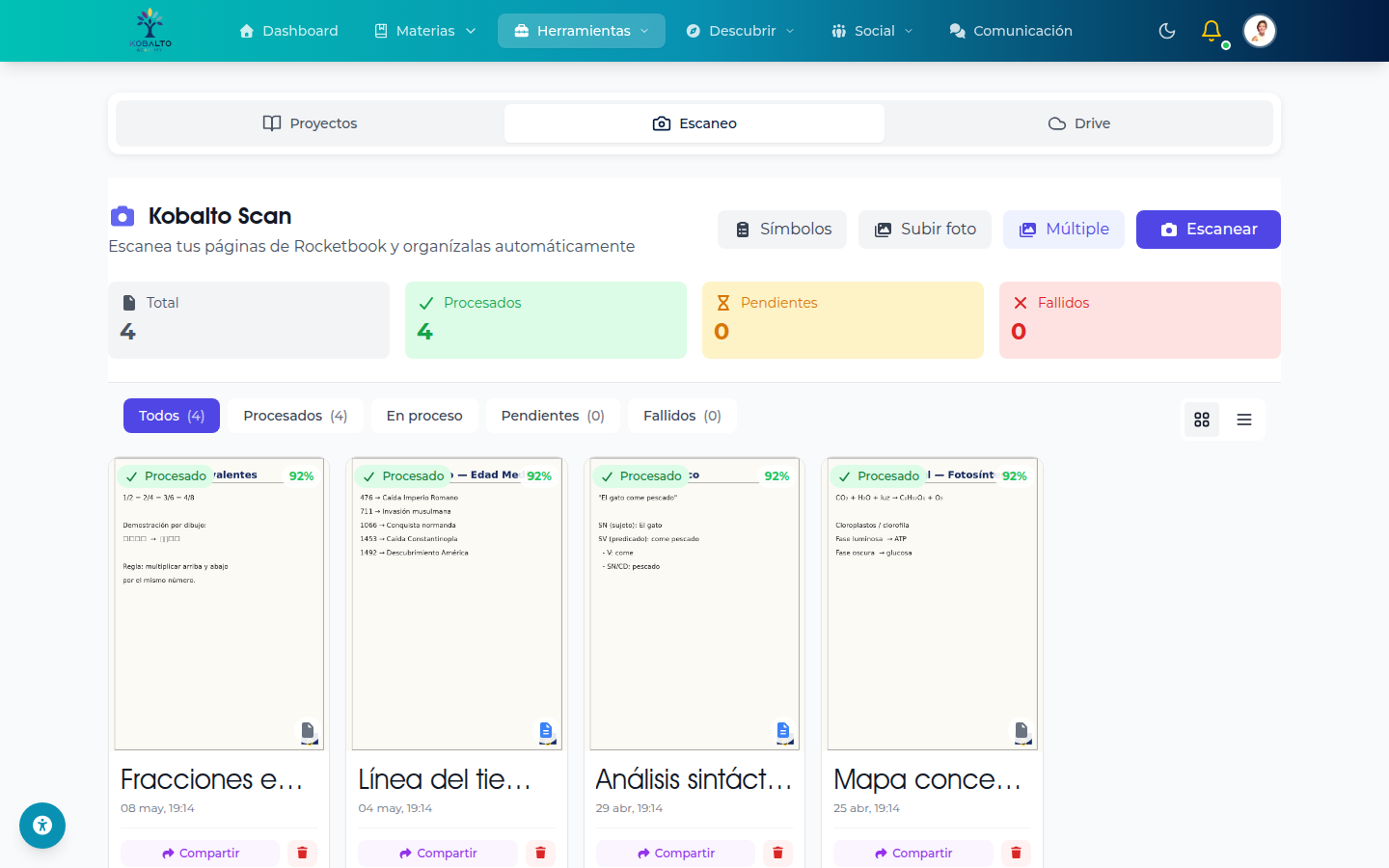Switch to grid view
This screenshot has width=1389, height=868.
[x=1202, y=420]
